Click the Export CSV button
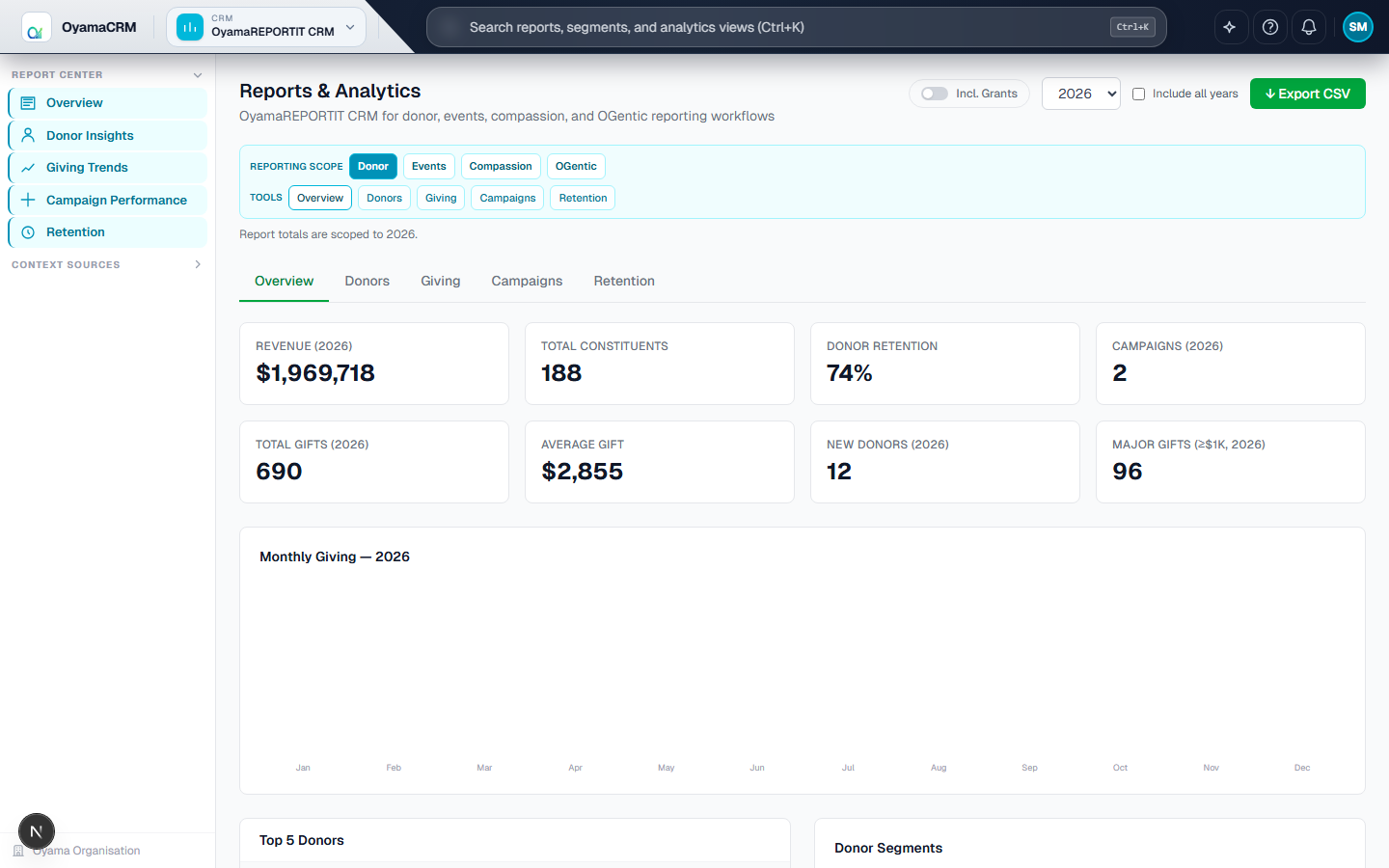This screenshot has width=1389, height=868. (1308, 94)
